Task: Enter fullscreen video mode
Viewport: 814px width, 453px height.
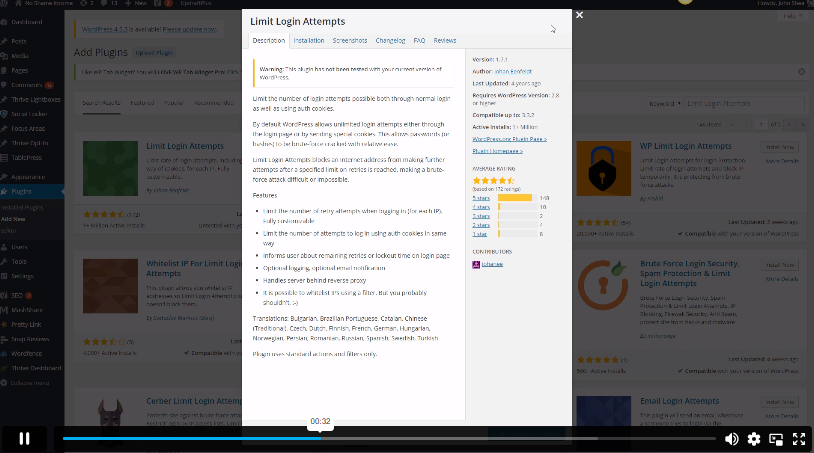Action: tap(799, 439)
